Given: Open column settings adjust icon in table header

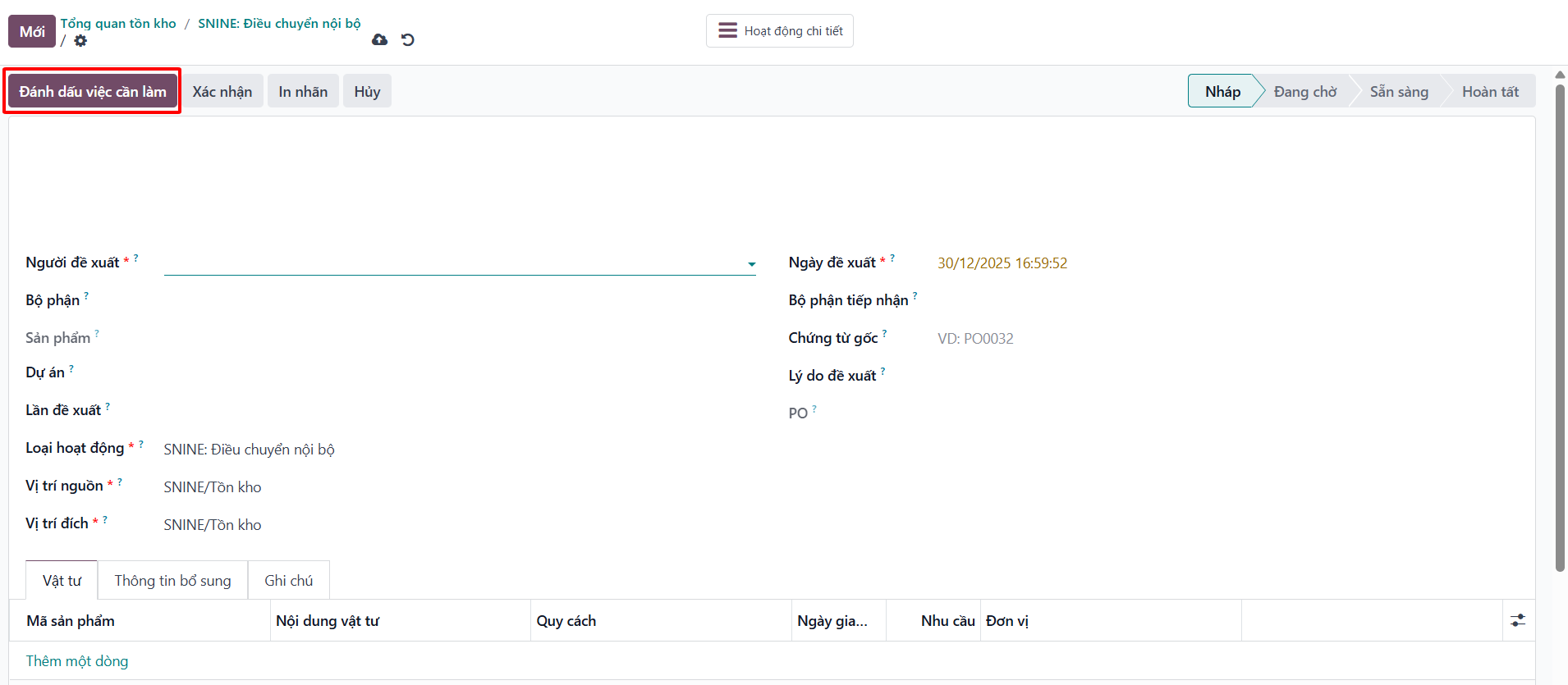Looking at the screenshot, I should pos(1518,620).
